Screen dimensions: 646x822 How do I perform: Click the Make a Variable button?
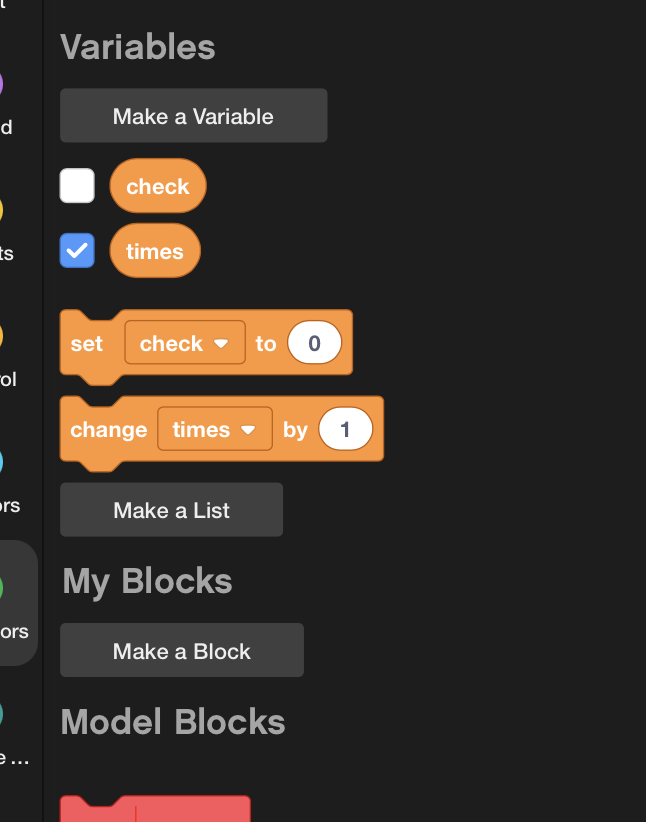[x=193, y=116]
